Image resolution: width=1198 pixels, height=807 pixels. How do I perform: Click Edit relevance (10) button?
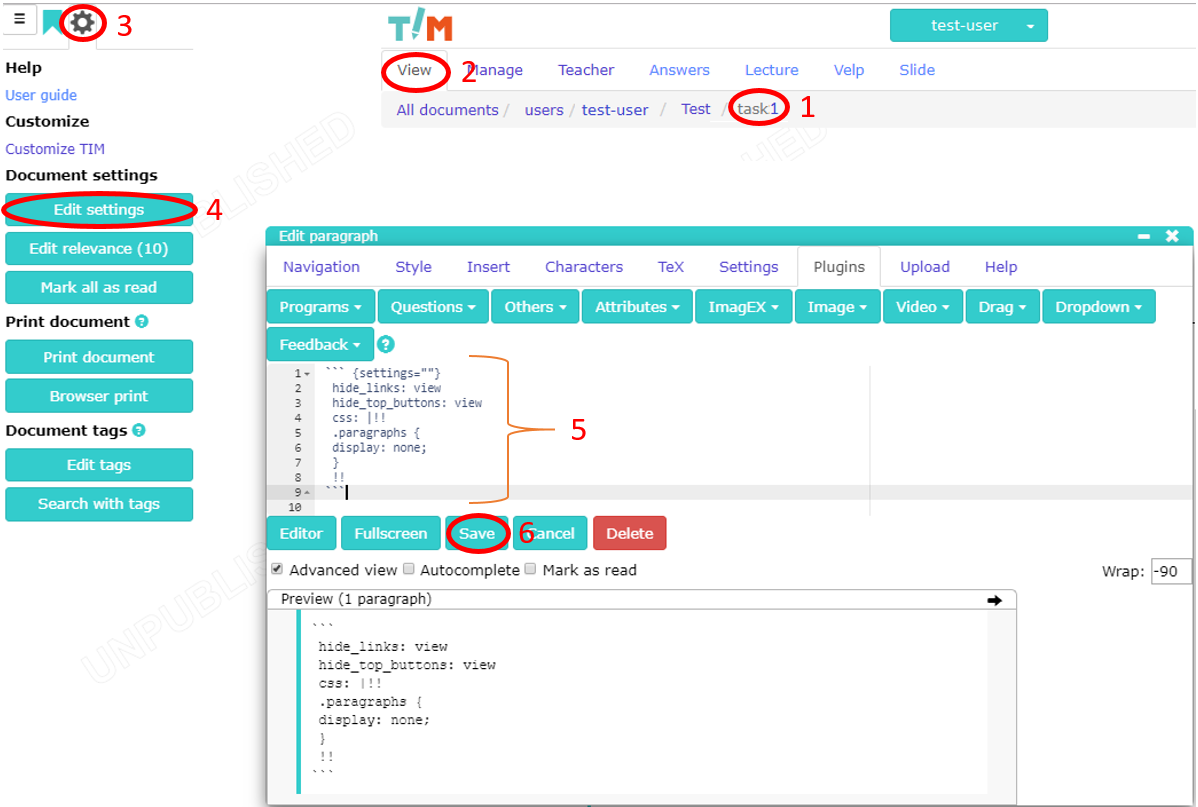point(99,248)
